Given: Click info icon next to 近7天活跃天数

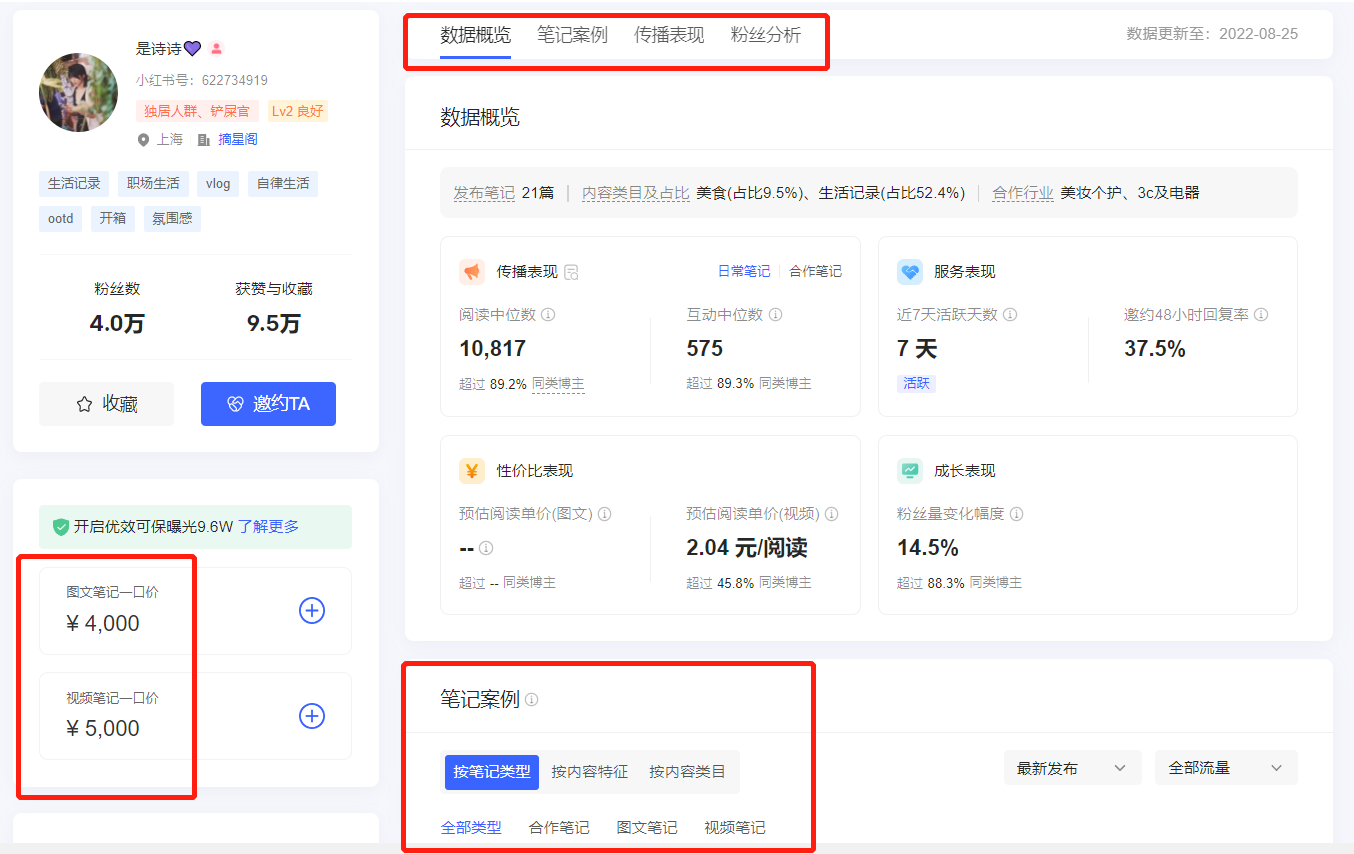Looking at the screenshot, I should (x=1010, y=314).
